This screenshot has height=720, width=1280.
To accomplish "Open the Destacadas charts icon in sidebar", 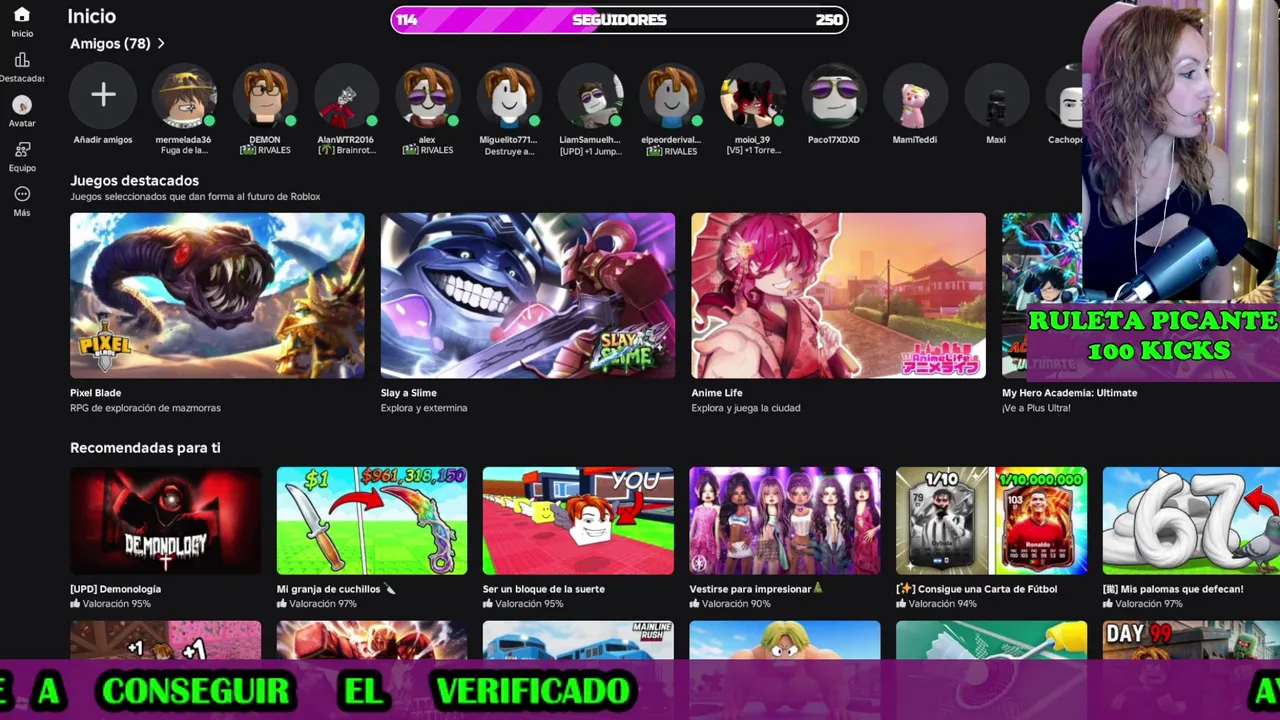I will point(22,61).
